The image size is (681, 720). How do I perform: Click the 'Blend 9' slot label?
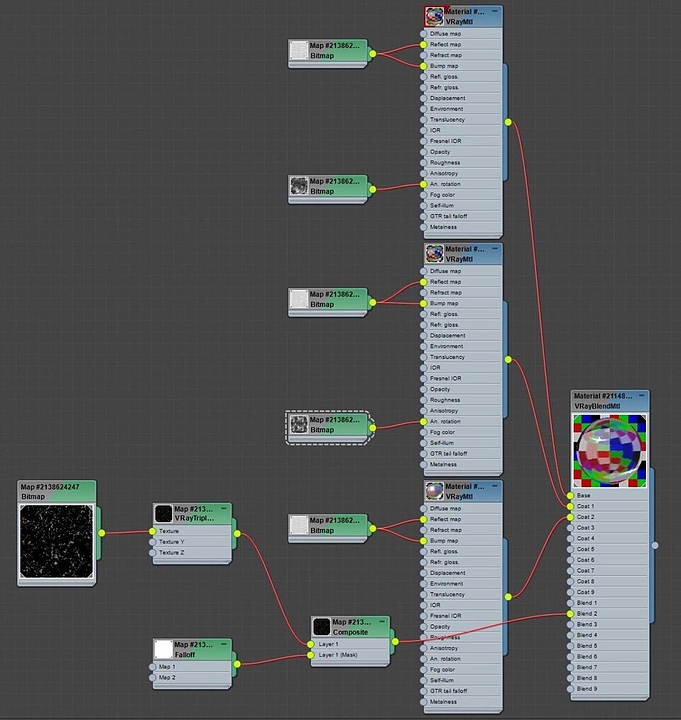point(587,688)
